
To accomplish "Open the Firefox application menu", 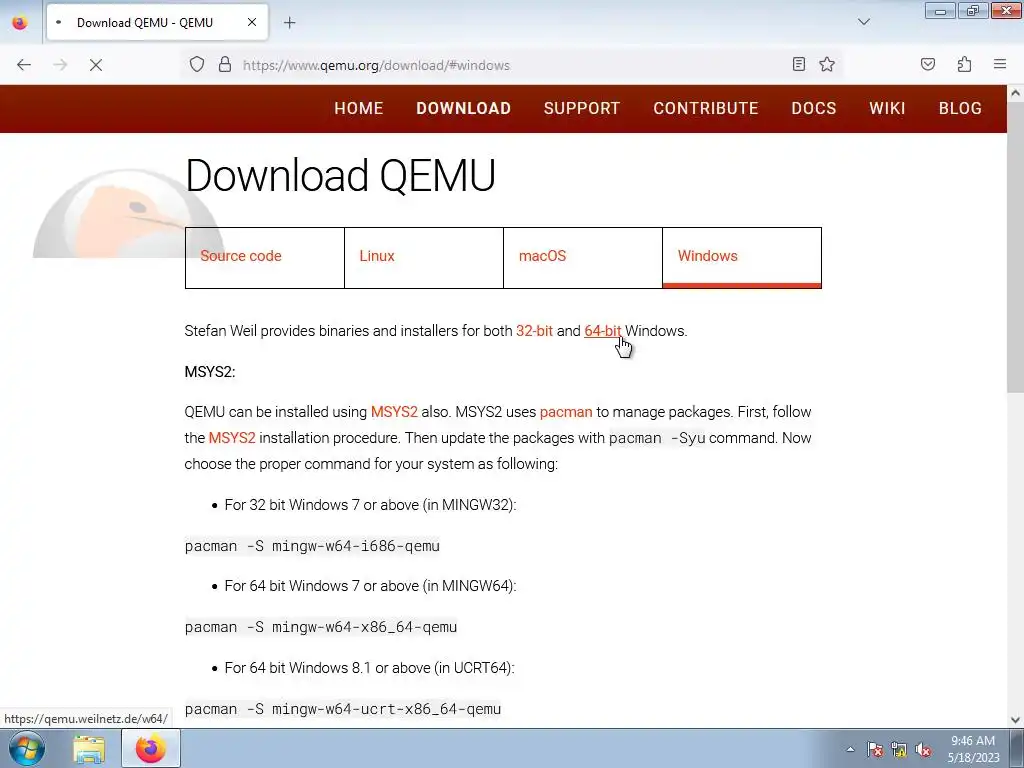I will click(1000, 64).
